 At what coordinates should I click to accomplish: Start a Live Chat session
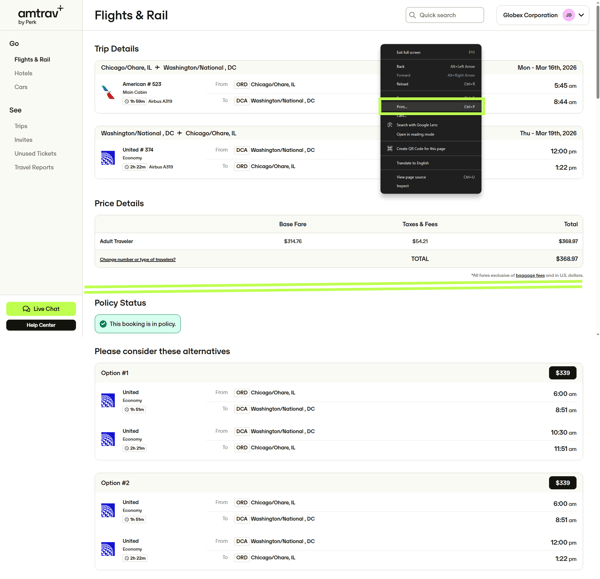pos(41,309)
